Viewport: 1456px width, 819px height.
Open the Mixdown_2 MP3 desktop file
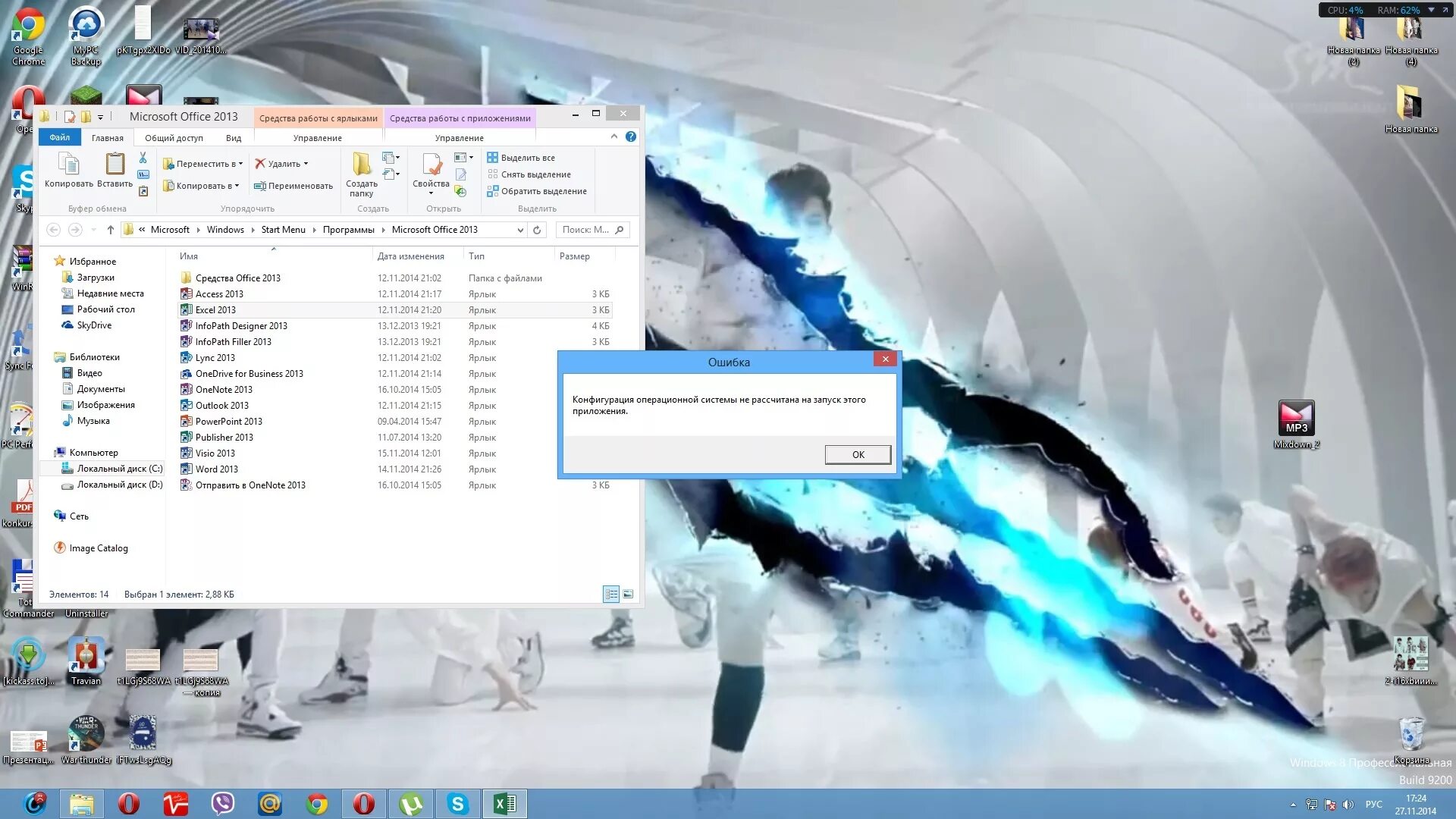pos(1297,425)
